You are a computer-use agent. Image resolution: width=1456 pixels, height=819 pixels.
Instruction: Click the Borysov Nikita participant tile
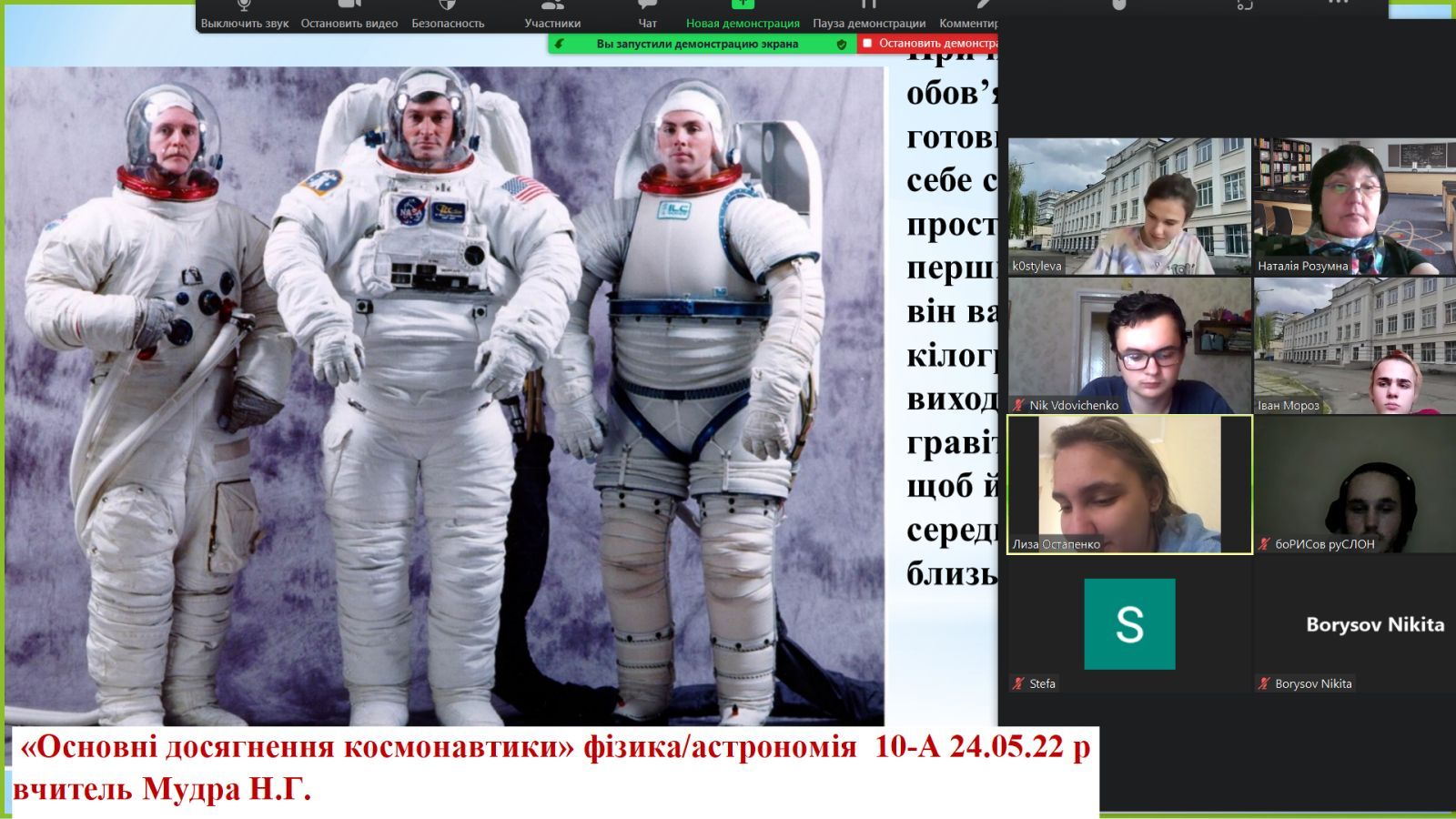(x=1354, y=624)
